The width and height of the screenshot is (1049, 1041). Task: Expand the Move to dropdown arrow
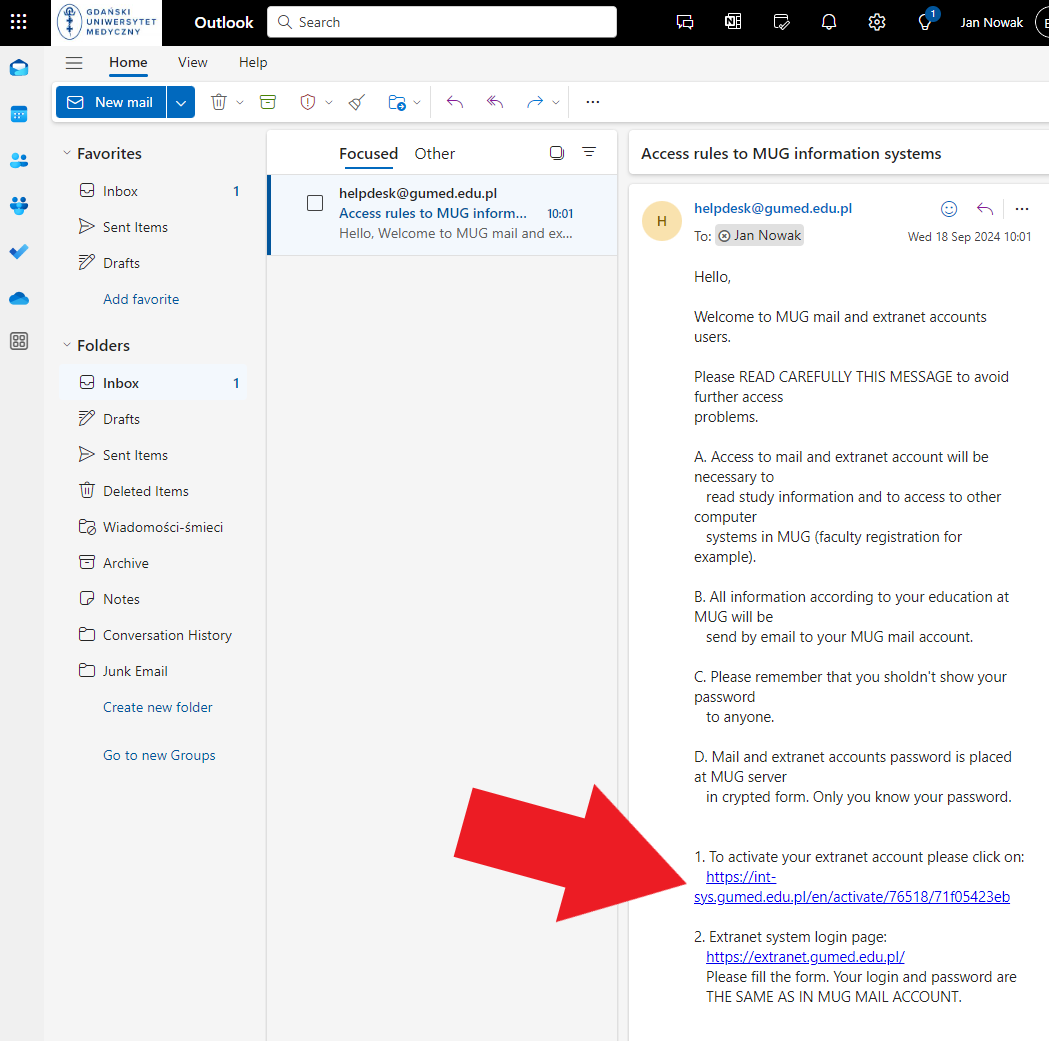tap(417, 102)
